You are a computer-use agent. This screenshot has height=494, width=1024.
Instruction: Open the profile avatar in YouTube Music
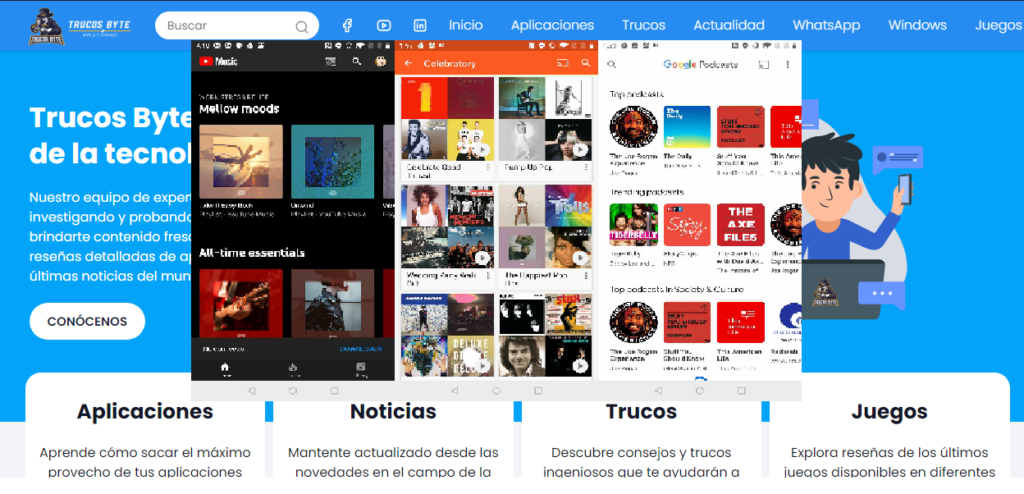[x=380, y=61]
